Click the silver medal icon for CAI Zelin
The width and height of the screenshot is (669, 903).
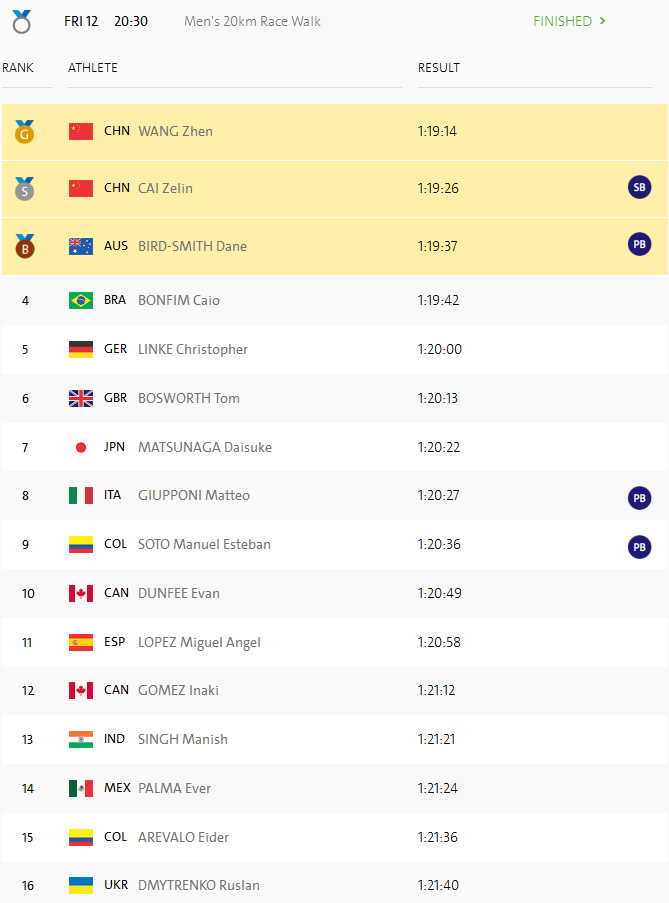coord(24,188)
